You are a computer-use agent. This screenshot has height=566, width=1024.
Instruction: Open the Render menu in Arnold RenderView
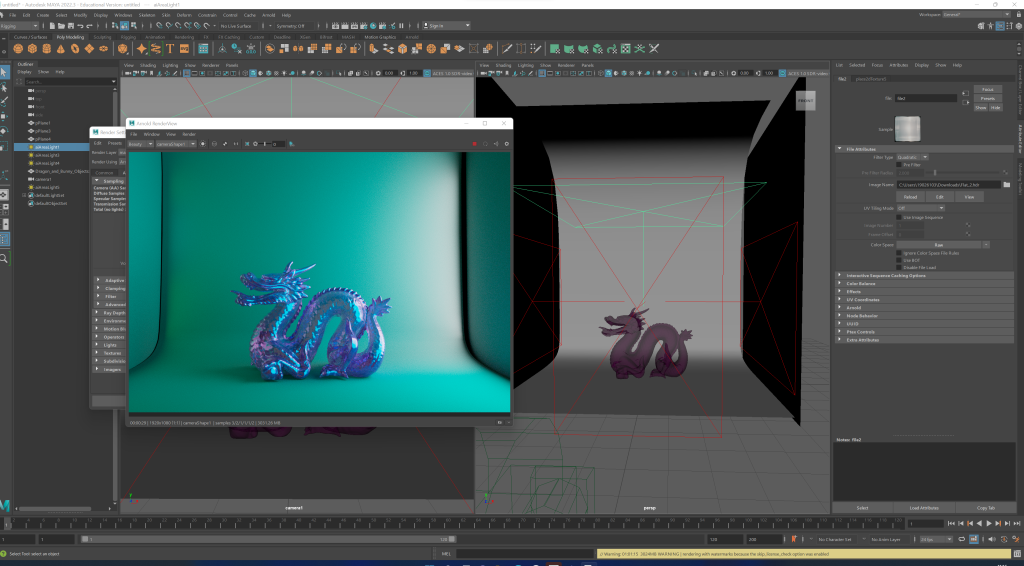tap(189, 134)
